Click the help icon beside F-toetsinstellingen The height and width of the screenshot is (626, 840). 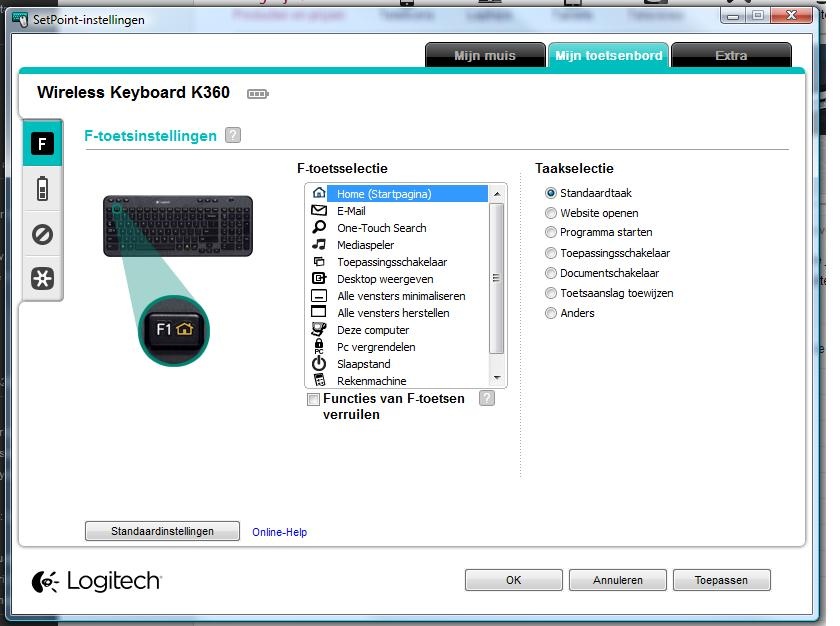pyautogui.click(x=233, y=135)
